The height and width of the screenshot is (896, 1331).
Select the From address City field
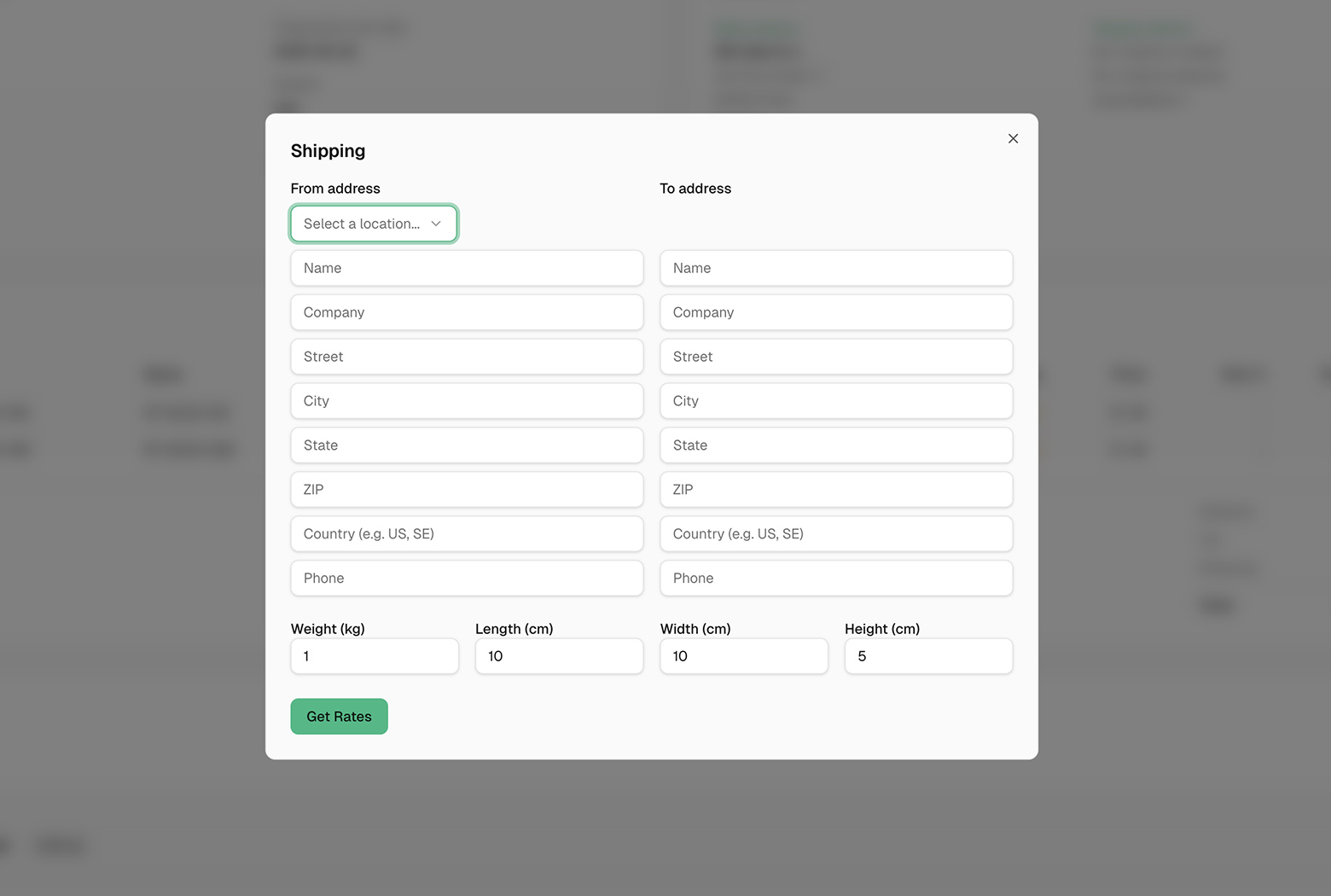(x=467, y=401)
